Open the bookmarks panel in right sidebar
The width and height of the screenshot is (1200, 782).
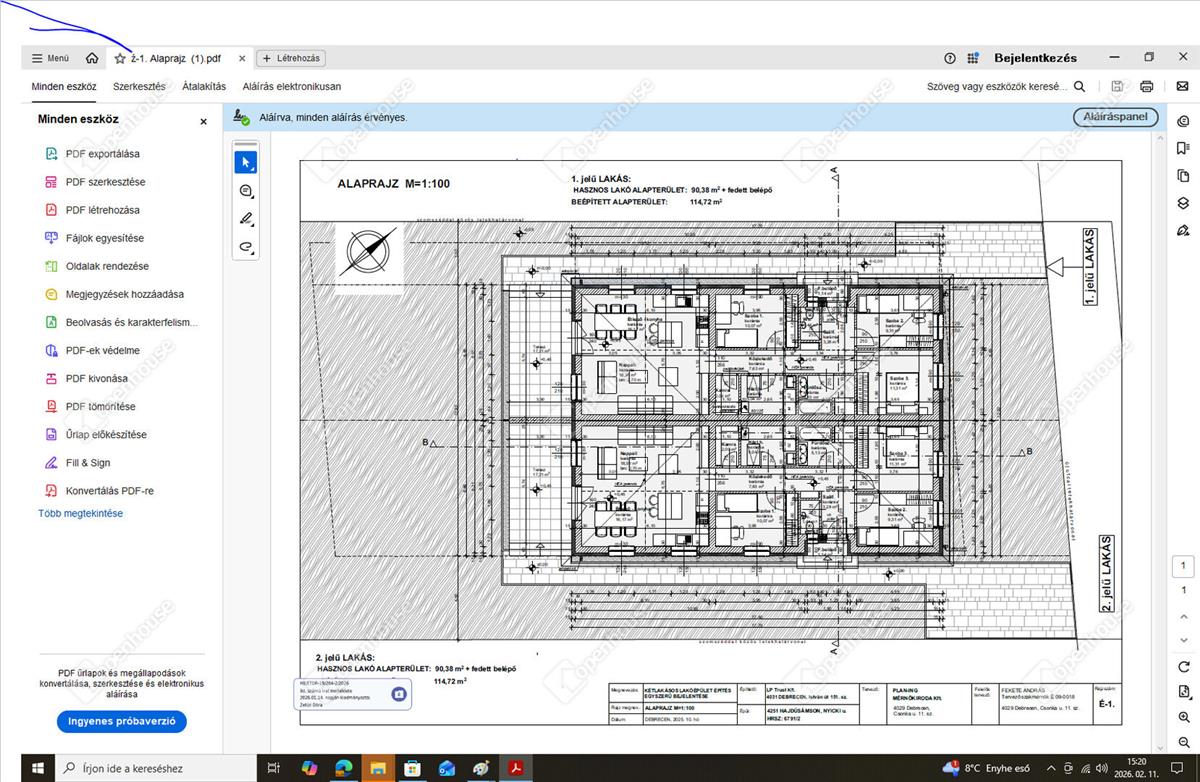[1183, 148]
